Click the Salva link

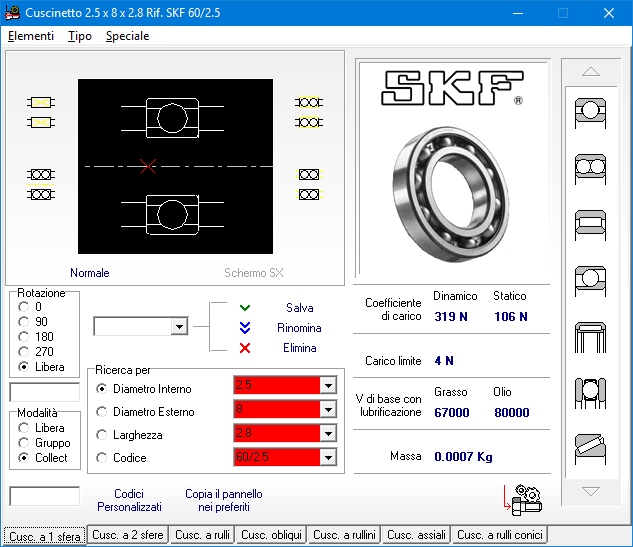coord(300,308)
